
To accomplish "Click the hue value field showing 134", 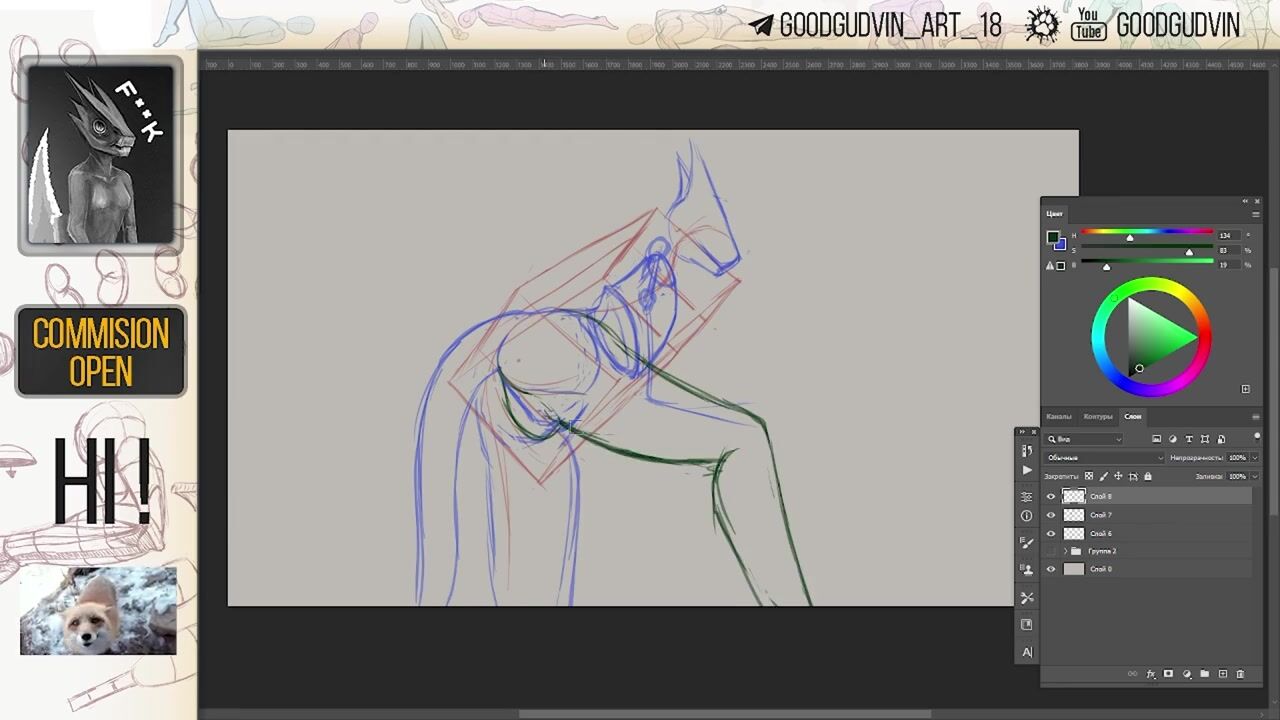I will (x=1229, y=236).
